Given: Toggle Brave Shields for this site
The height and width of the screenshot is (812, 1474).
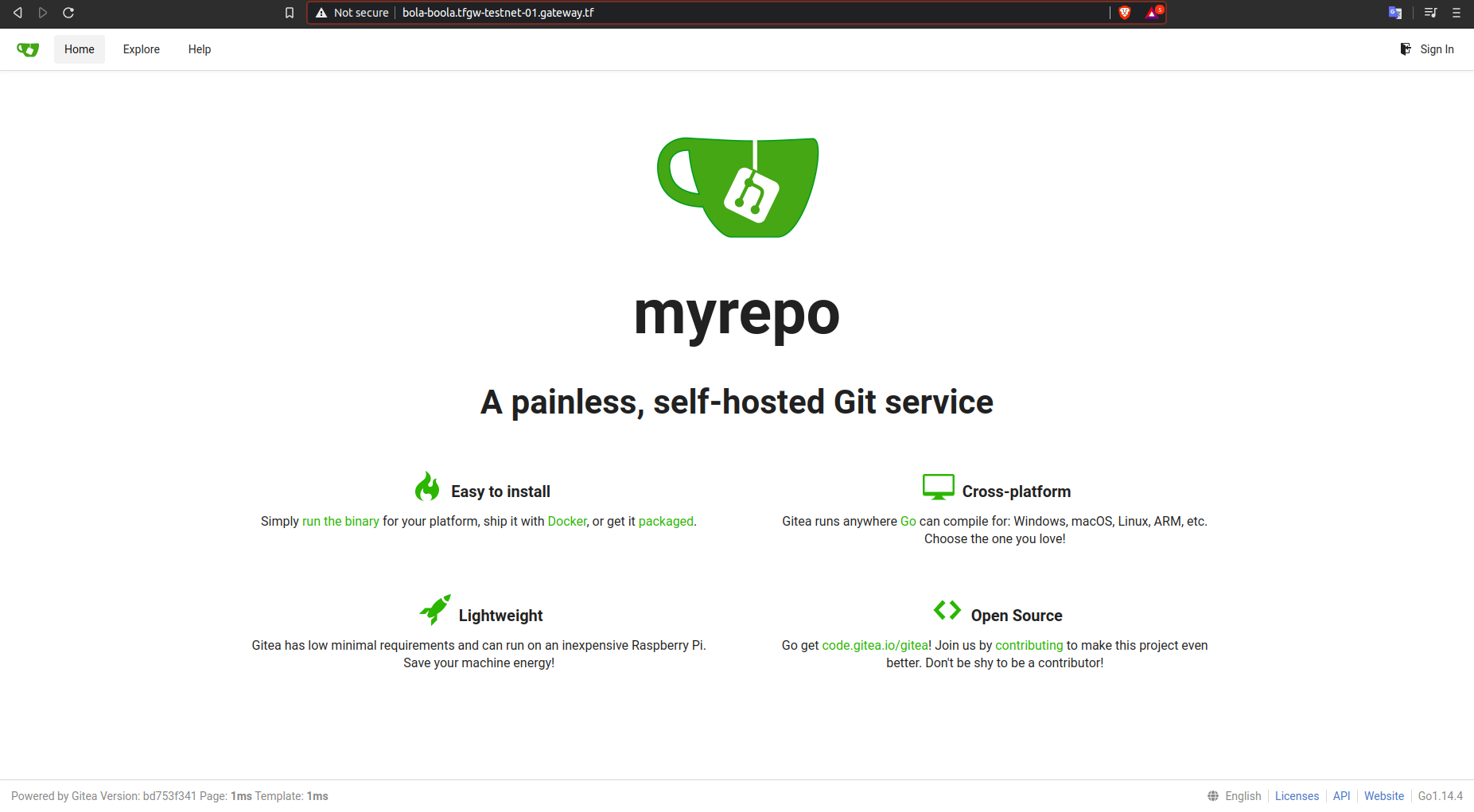Looking at the screenshot, I should (x=1125, y=13).
